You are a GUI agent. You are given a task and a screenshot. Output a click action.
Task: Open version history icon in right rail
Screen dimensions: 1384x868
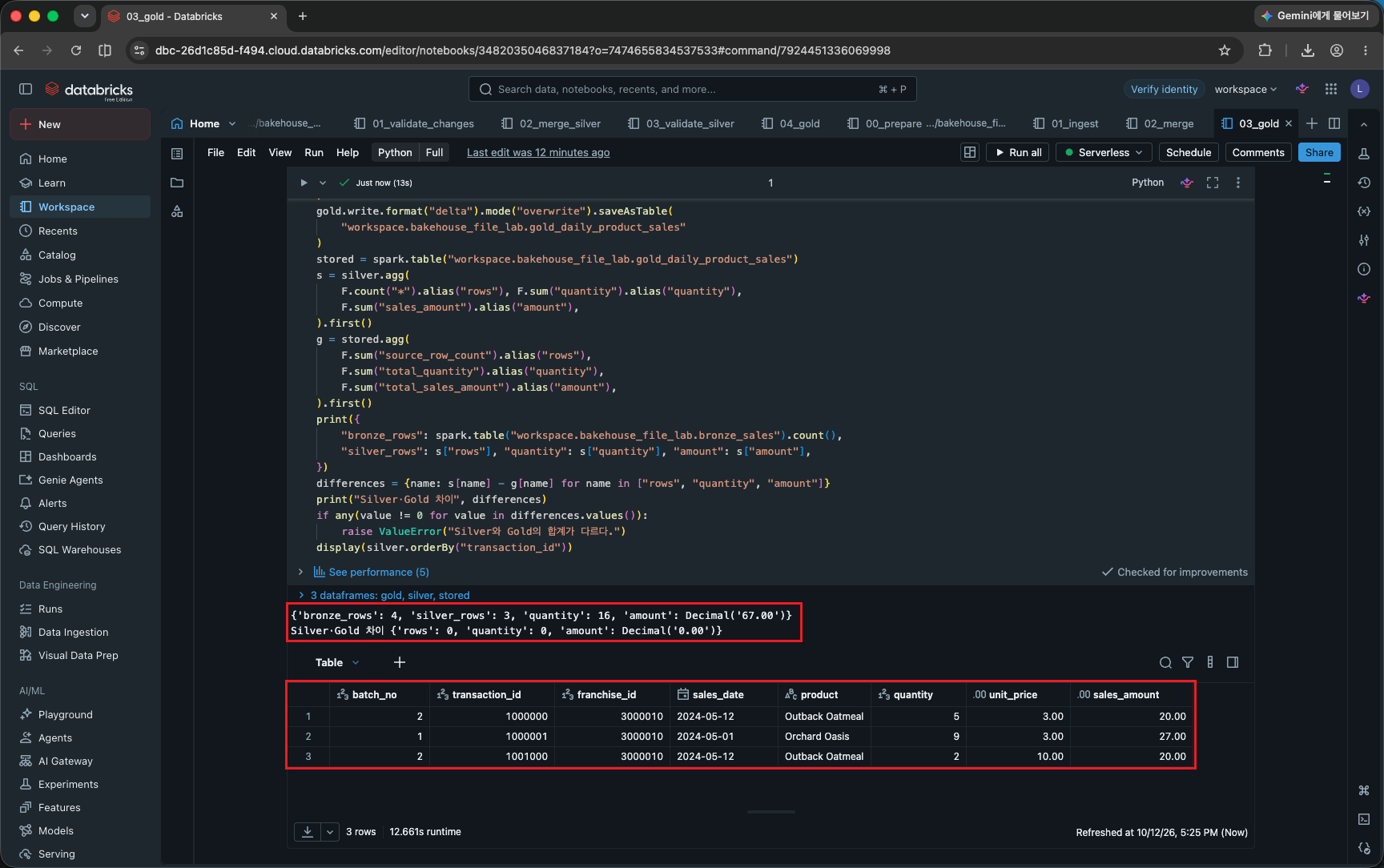[x=1364, y=183]
